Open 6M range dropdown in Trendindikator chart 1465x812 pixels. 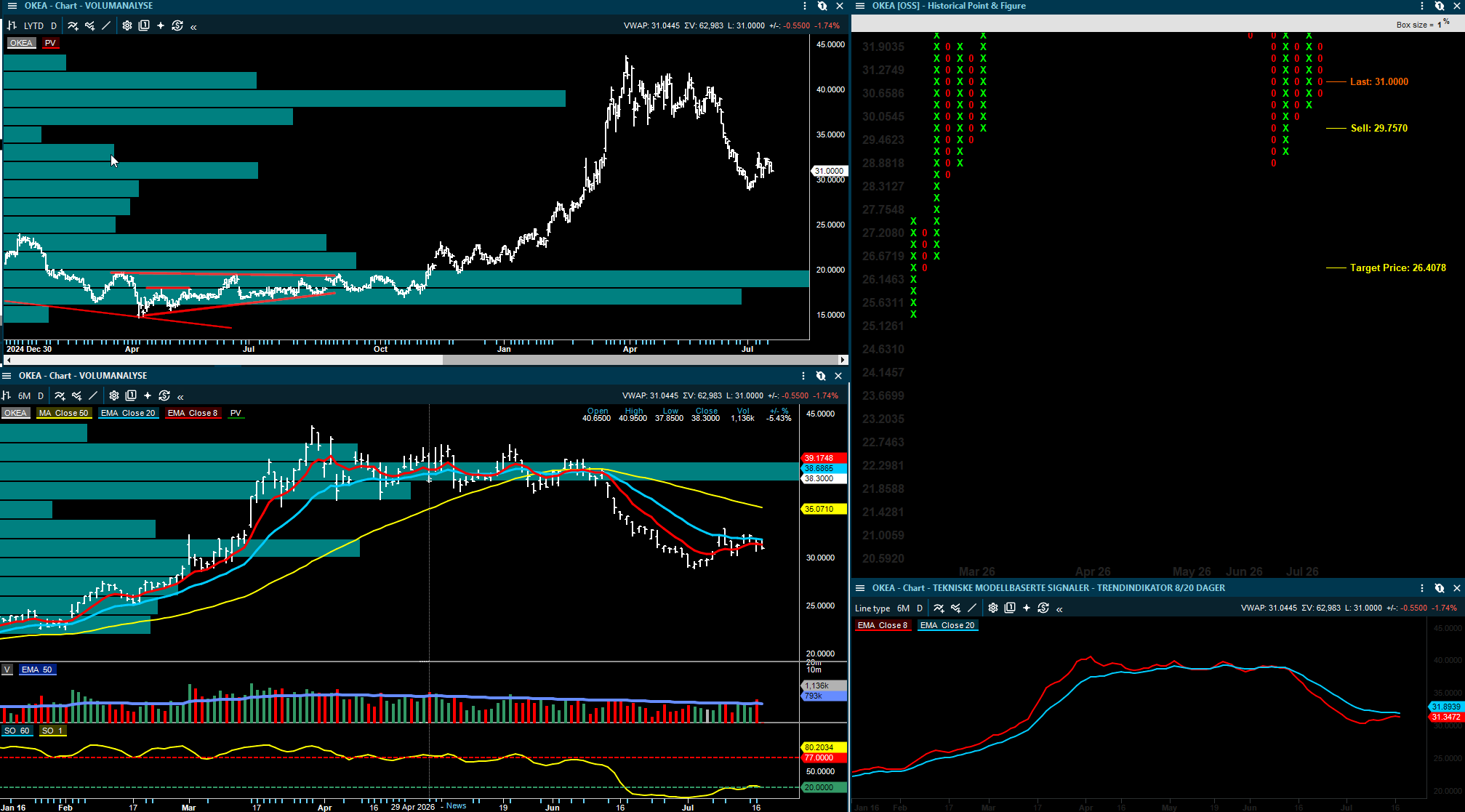pyautogui.click(x=903, y=608)
